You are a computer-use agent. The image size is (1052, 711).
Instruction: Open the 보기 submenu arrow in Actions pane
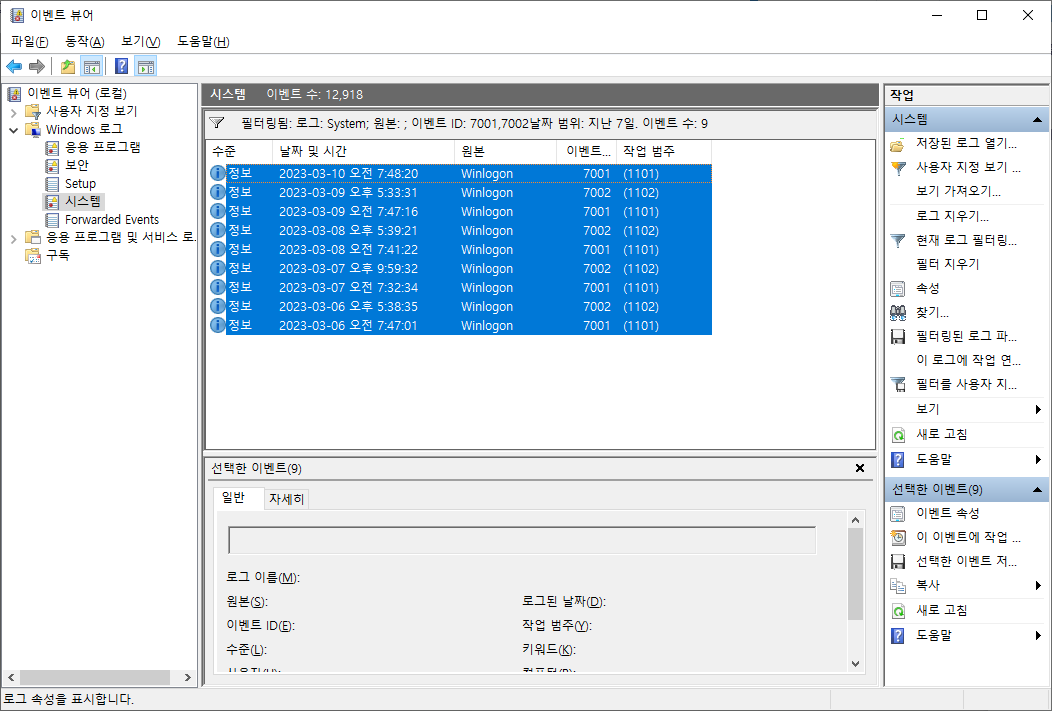point(1038,408)
